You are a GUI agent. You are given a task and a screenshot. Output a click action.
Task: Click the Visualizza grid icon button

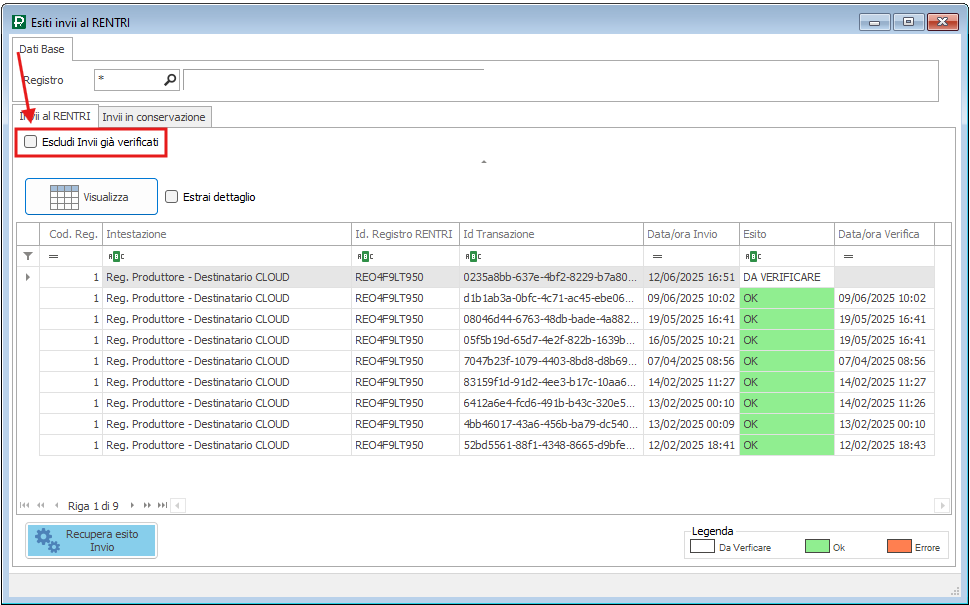click(x=91, y=197)
